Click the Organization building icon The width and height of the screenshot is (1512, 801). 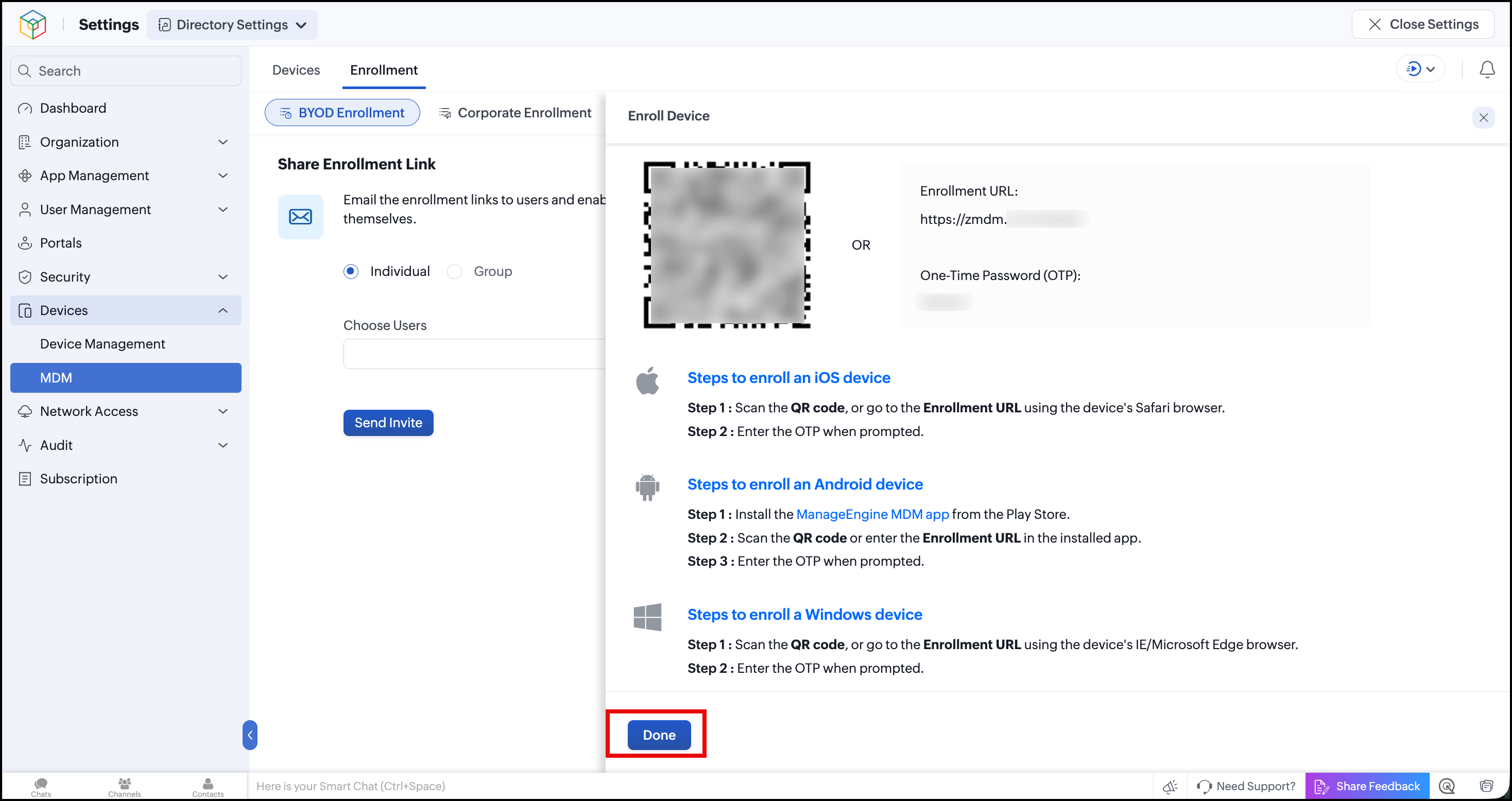(25, 142)
